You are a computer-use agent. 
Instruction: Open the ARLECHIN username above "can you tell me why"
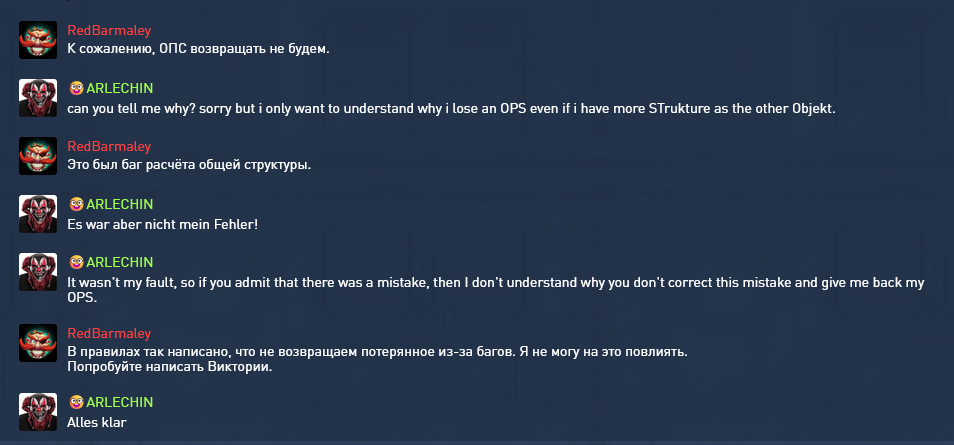click(119, 88)
